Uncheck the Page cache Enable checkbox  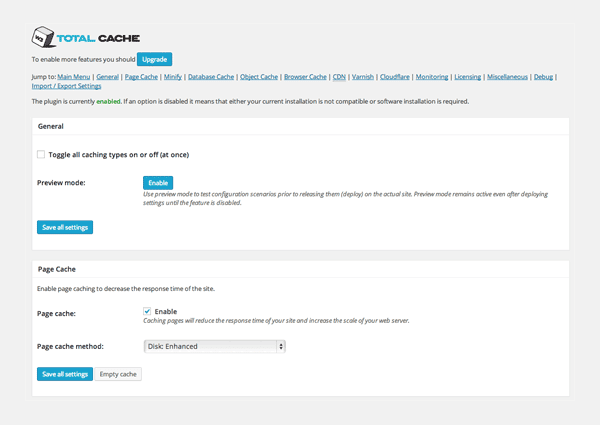147,311
